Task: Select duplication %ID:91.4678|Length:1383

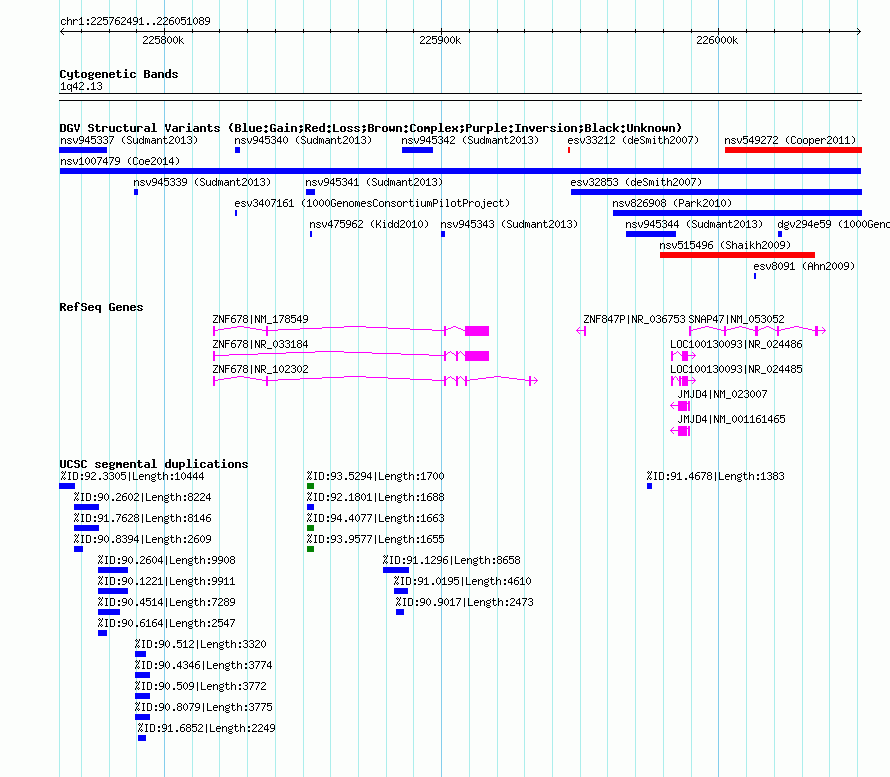Action: (x=716, y=476)
